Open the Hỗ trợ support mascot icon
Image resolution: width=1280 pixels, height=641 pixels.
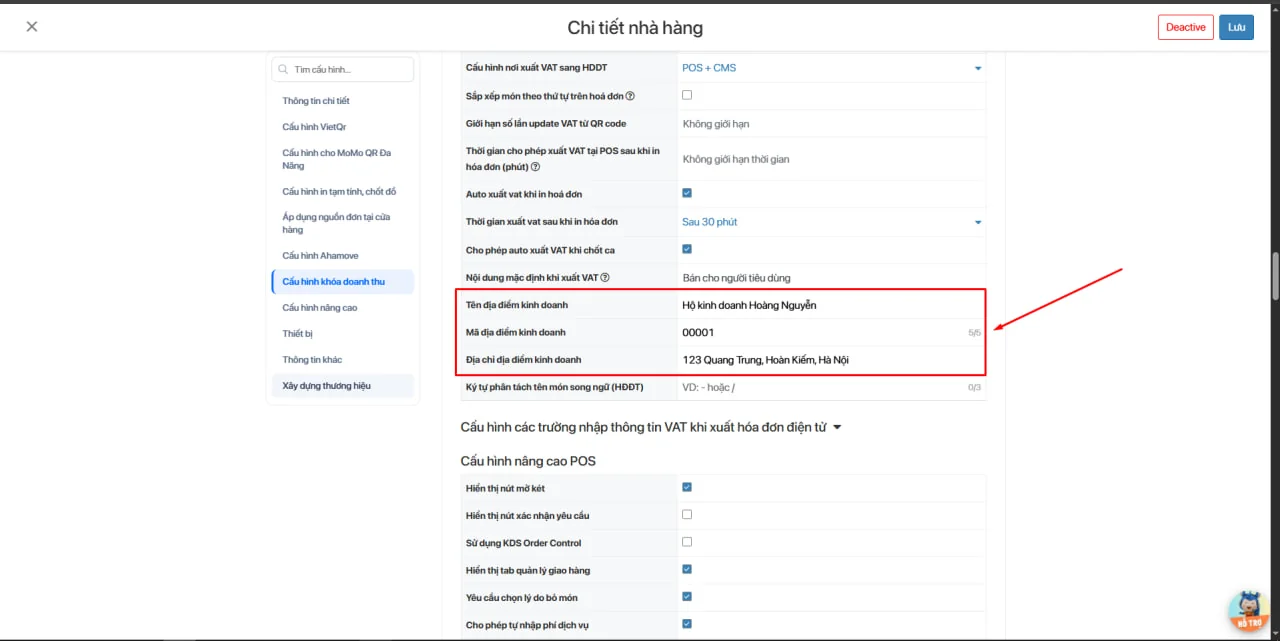[1248, 610]
